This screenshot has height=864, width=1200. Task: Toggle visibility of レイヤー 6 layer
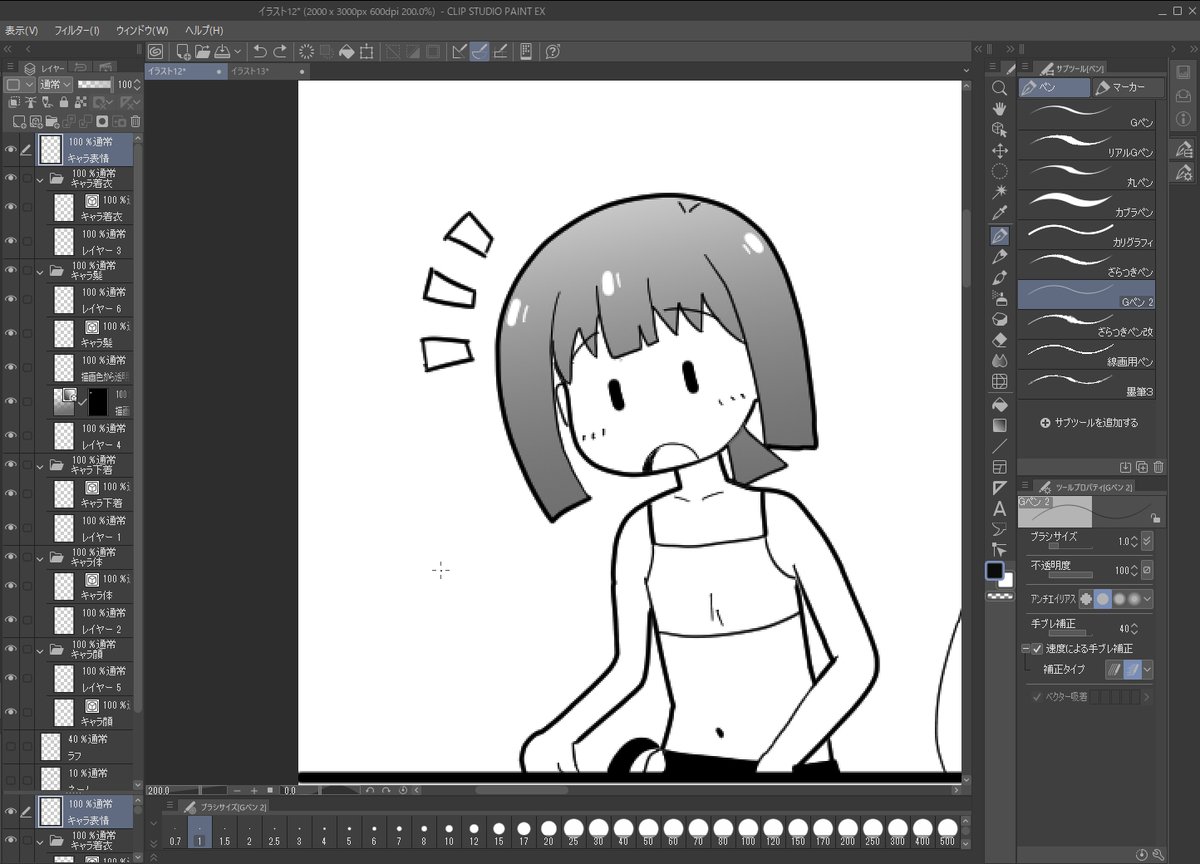click(11, 300)
